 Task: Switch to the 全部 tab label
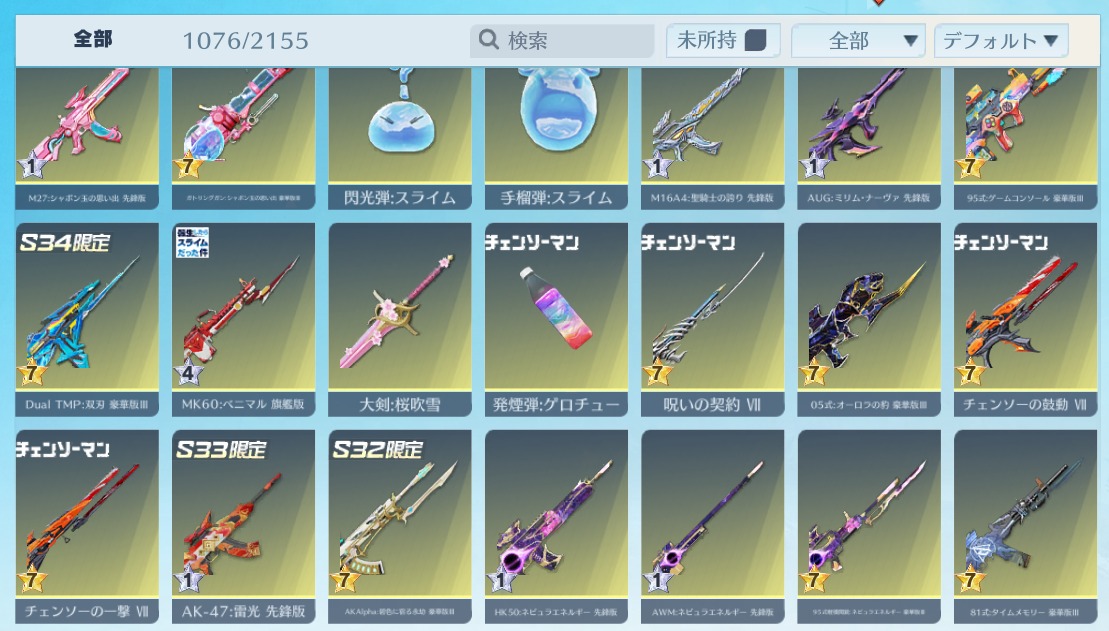tap(93, 39)
